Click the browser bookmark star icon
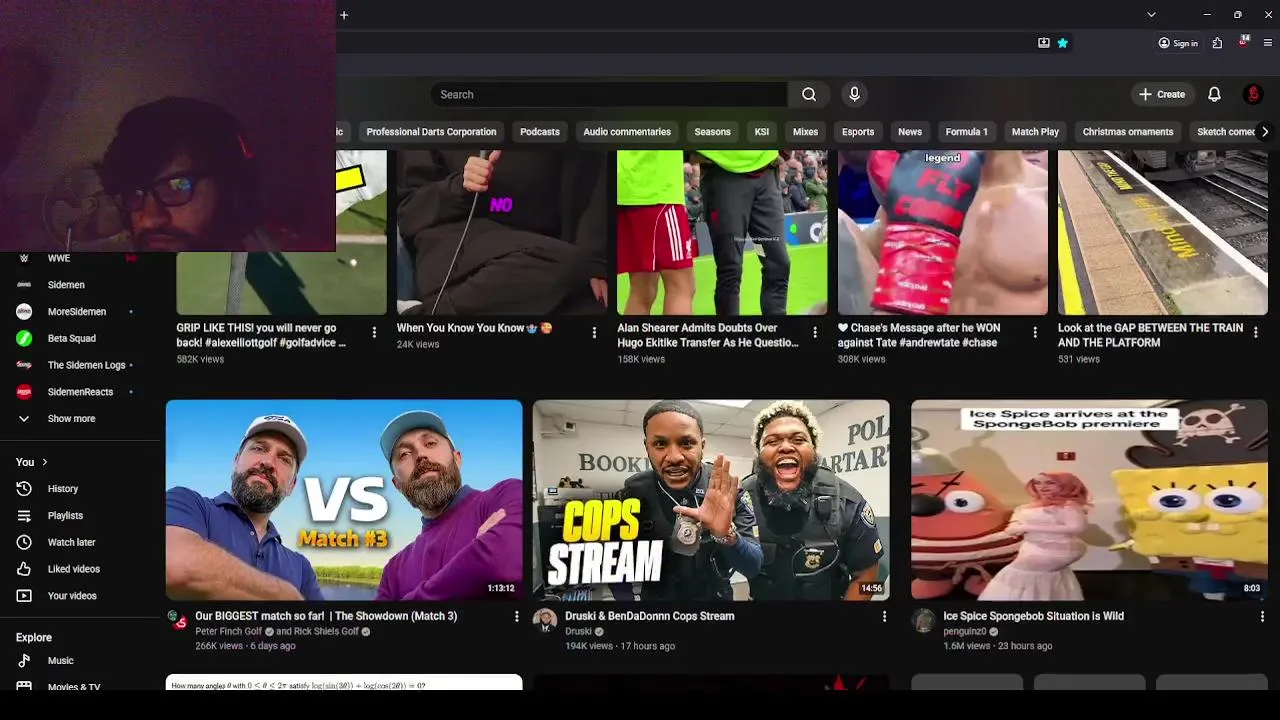The height and width of the screenshot is (720, 1280). [x=1063, y=43]
